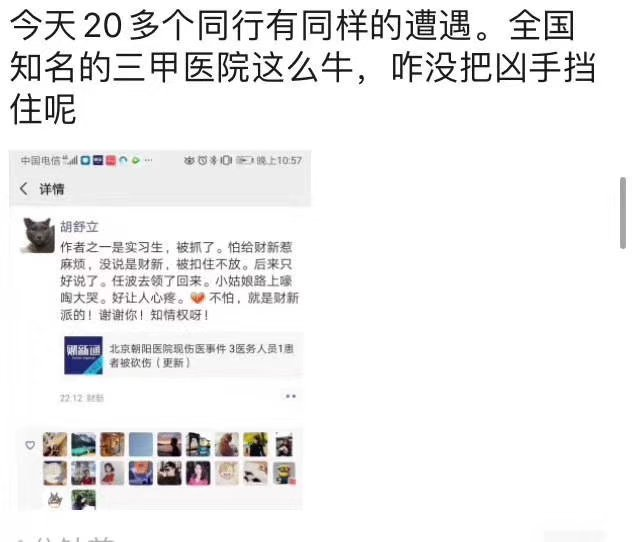Tap the back arrow beside 详情
The width and height of the screenshot is (632, 542).
pyautogui.click(x=24, y=189)
